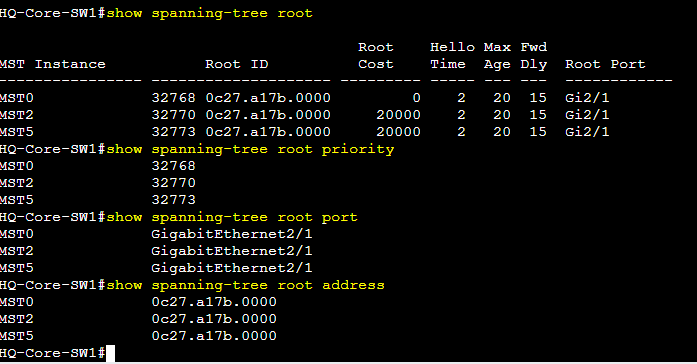Select Gi2/1 root port in MST0 table row

click(587, 98)
